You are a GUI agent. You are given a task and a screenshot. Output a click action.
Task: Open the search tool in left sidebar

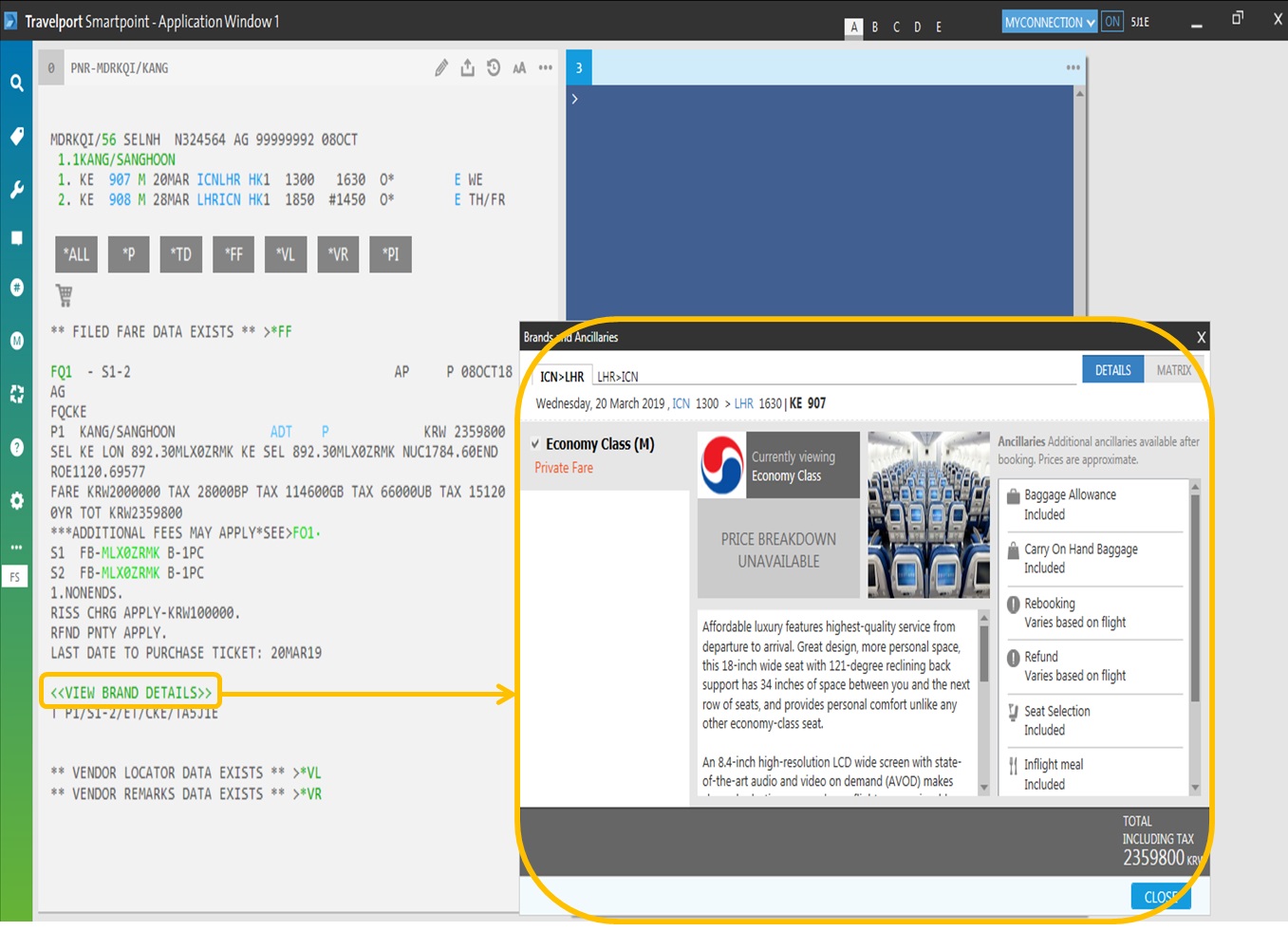pos(16,84)
